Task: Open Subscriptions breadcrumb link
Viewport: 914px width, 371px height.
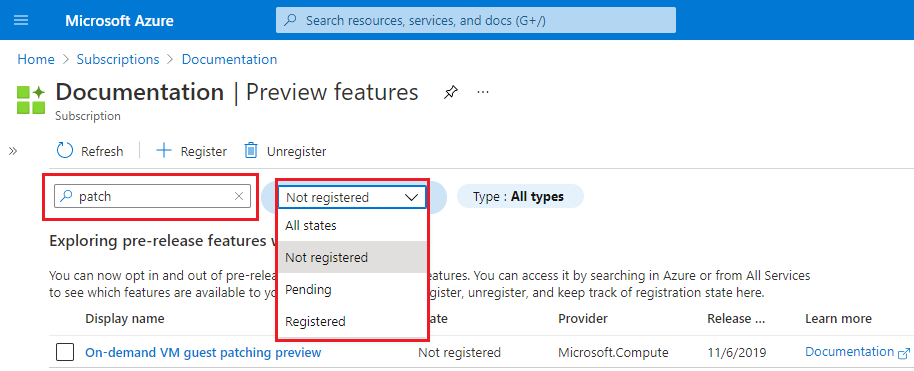Action: [x=118, y=60]
